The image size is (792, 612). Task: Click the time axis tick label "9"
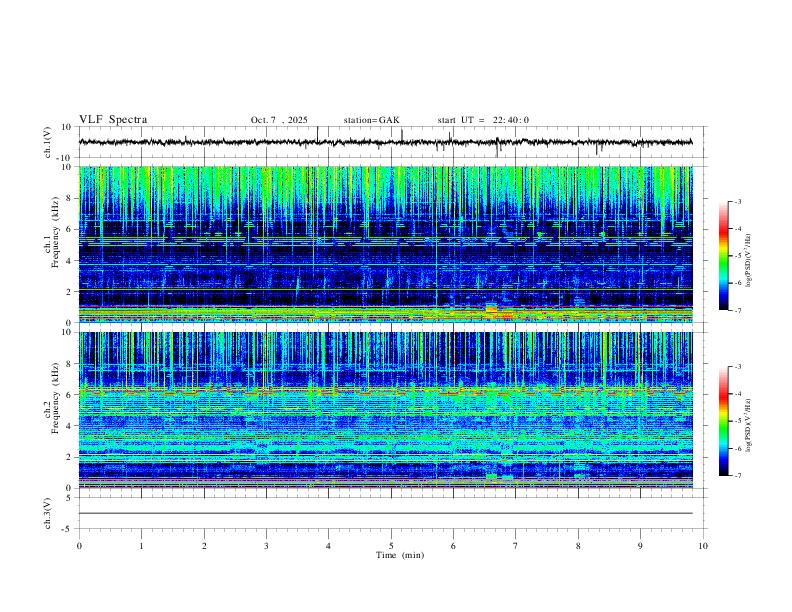[640, 546]
